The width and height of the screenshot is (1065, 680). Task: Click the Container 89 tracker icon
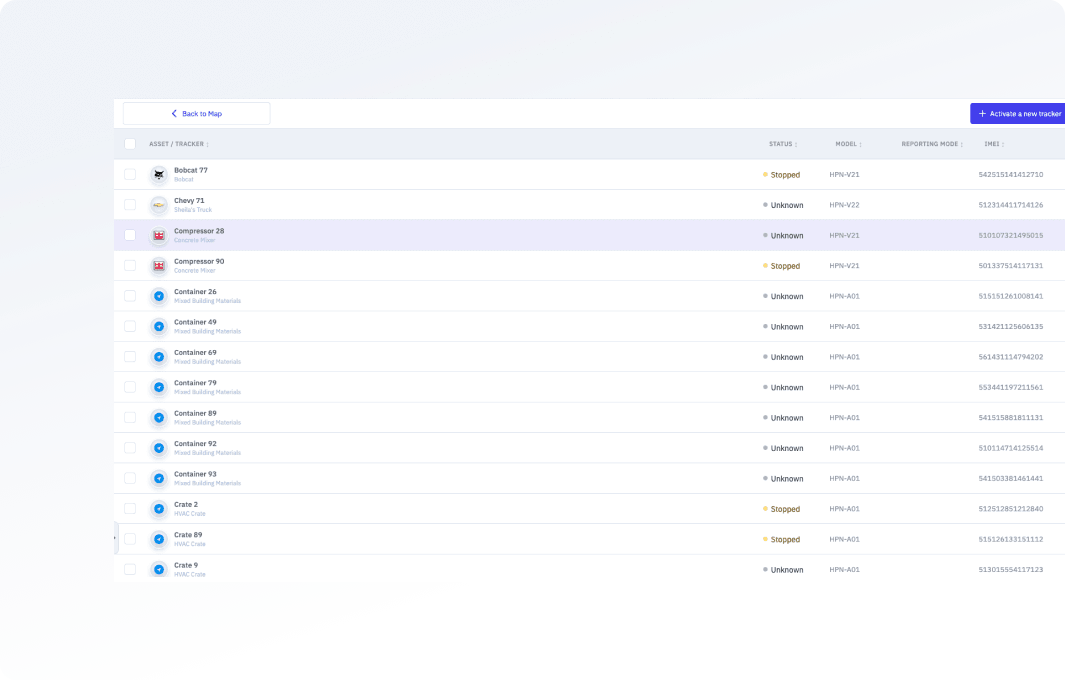pos(159,418)
